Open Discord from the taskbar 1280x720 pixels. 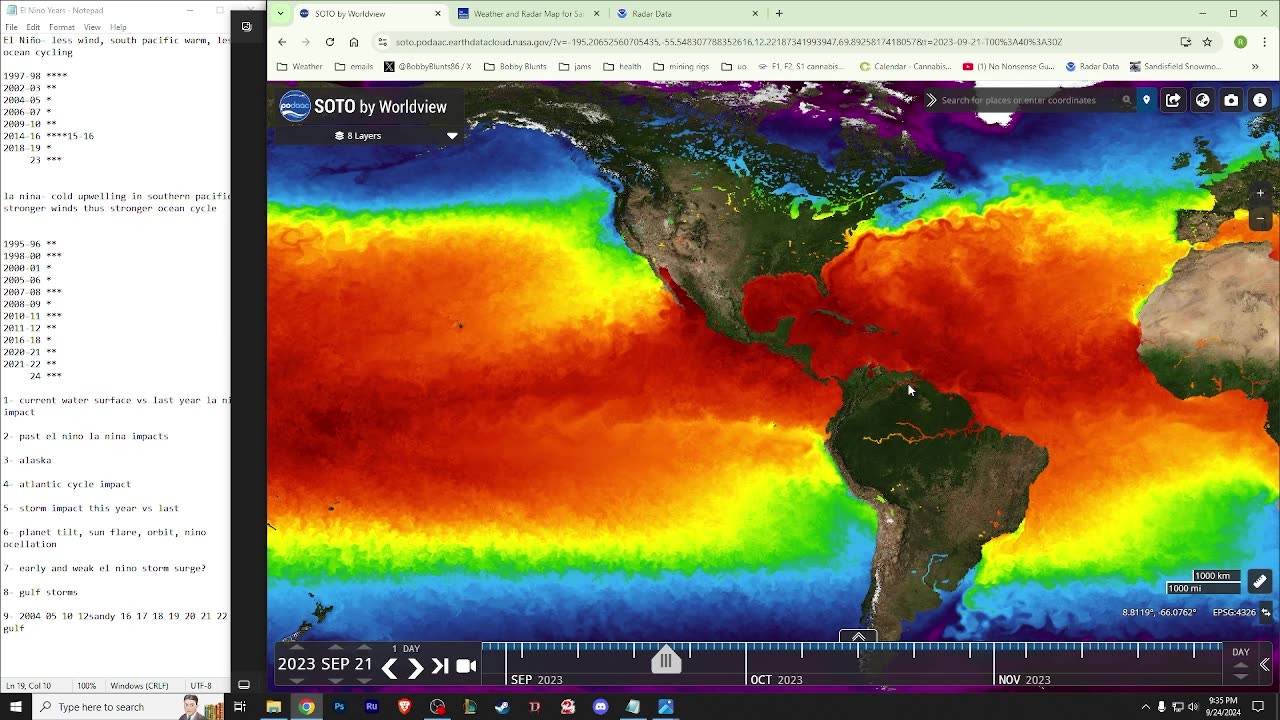600,707
